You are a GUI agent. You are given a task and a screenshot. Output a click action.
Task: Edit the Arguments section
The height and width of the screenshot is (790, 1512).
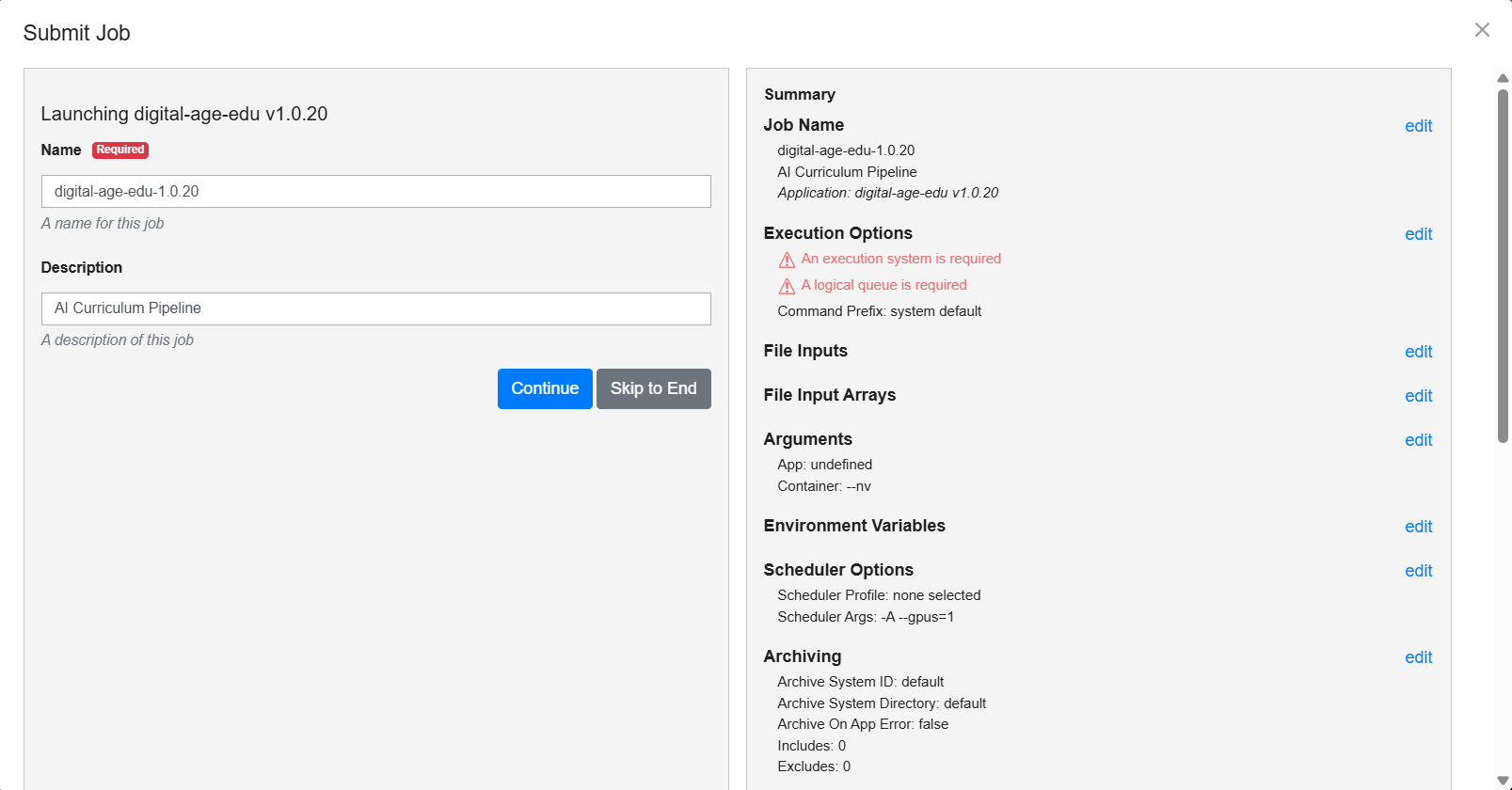[1418, 440]
